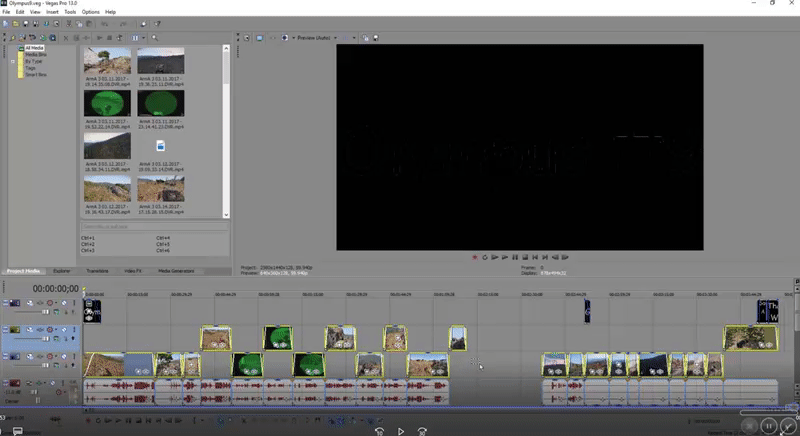Open Track FX on the second video track
The width and height of the screenshot is (800, 436).
pyautogui.click(x=40, y=329)
